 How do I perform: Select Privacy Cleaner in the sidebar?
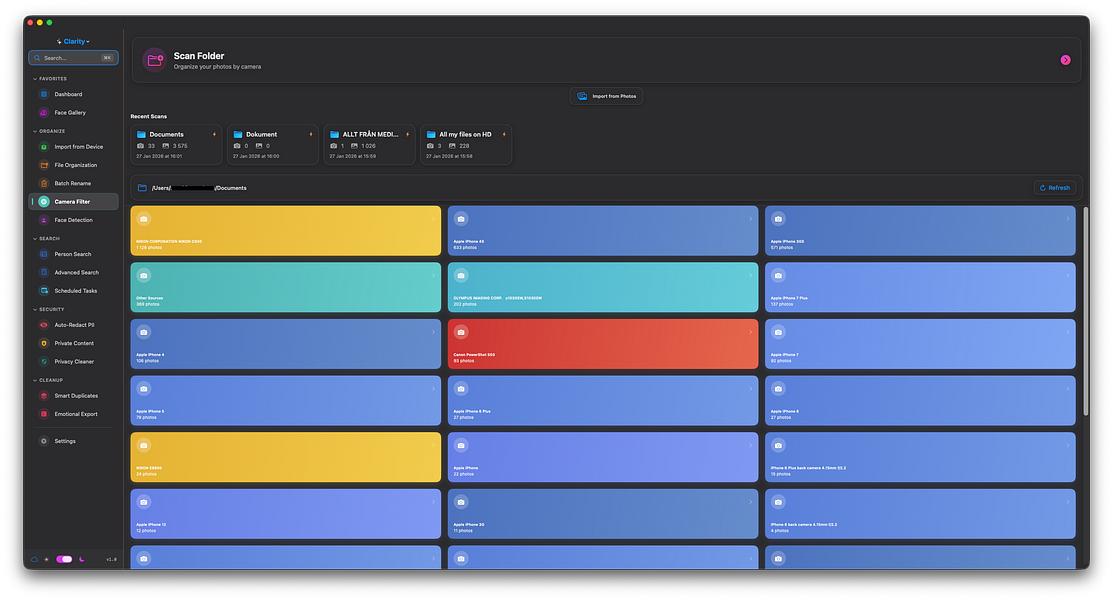coord(73,362)
